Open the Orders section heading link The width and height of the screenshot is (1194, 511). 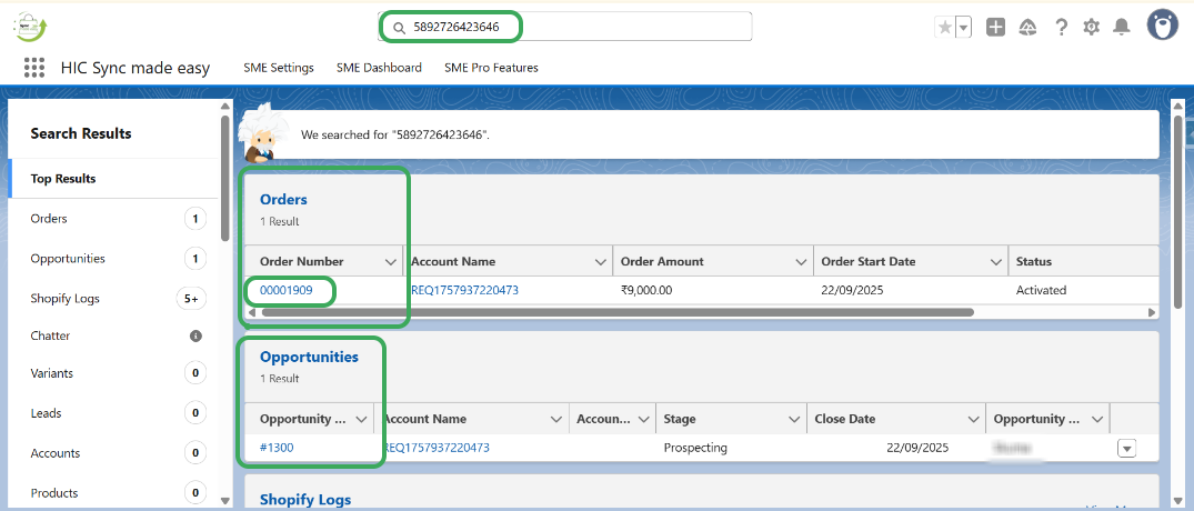click(x=283, y=200)
